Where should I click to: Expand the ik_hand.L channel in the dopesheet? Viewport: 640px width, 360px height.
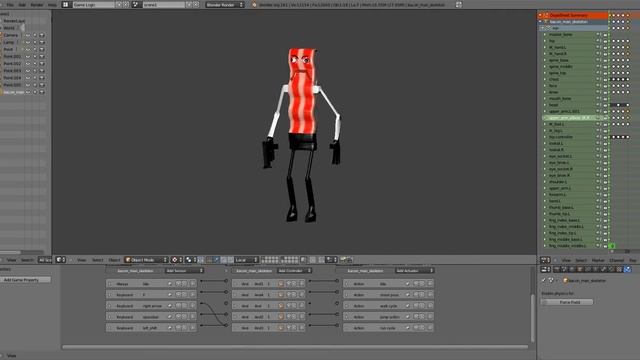click(x=545, y=47)
